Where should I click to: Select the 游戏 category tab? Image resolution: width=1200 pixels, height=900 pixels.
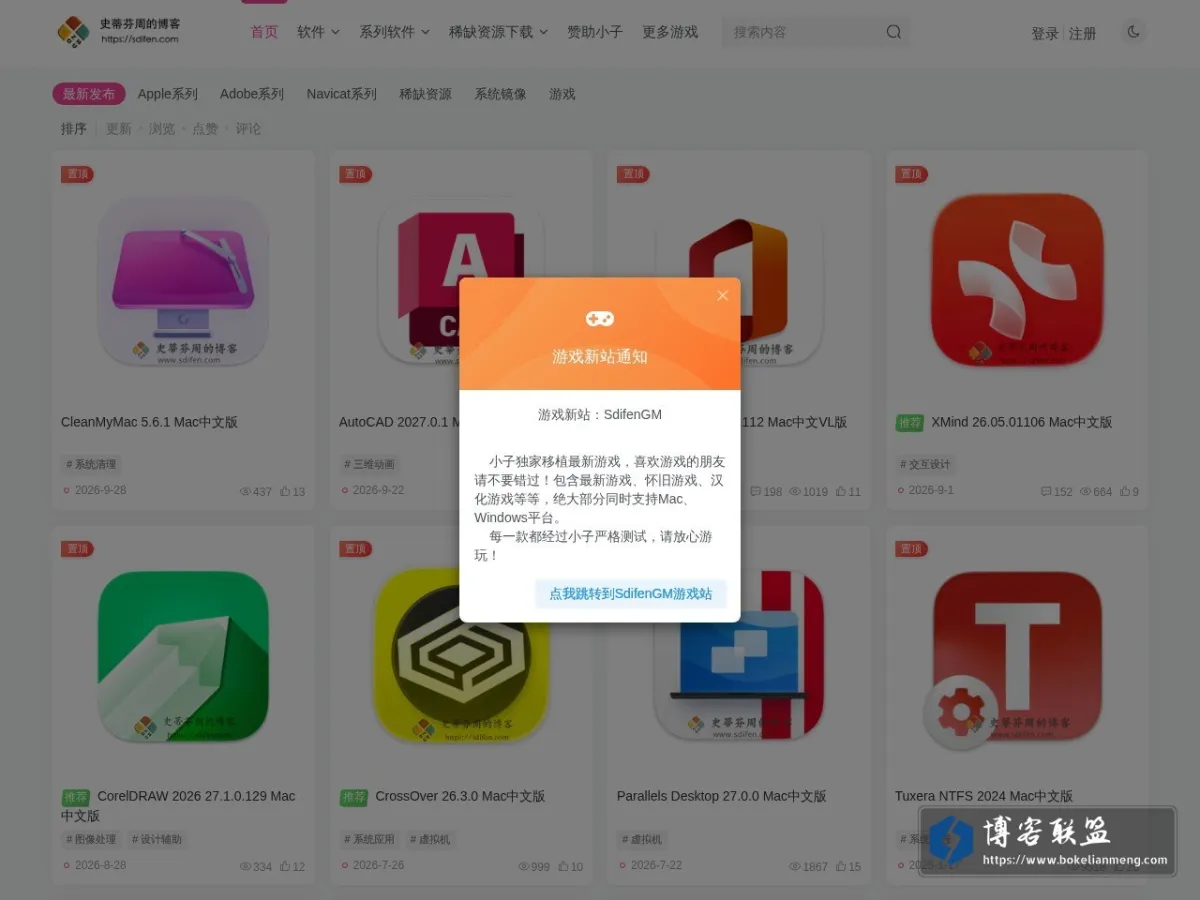pos(562,94)
